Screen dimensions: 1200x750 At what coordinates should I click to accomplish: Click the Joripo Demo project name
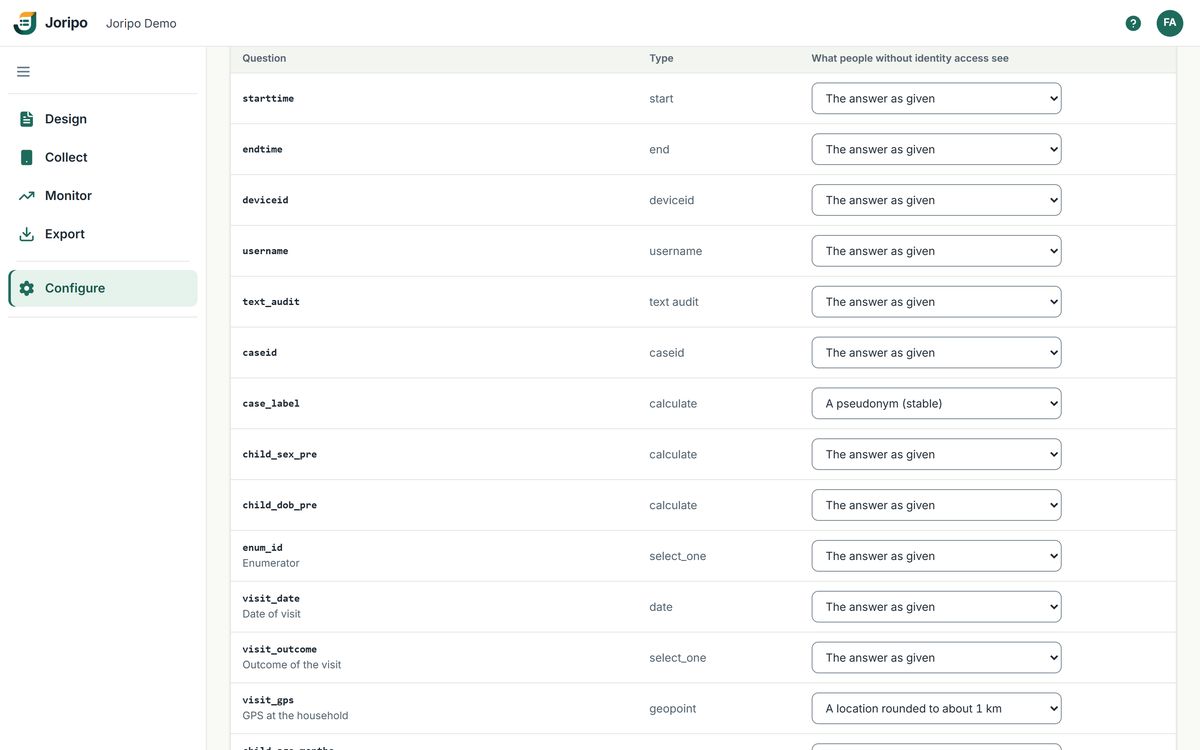(141, 23)
